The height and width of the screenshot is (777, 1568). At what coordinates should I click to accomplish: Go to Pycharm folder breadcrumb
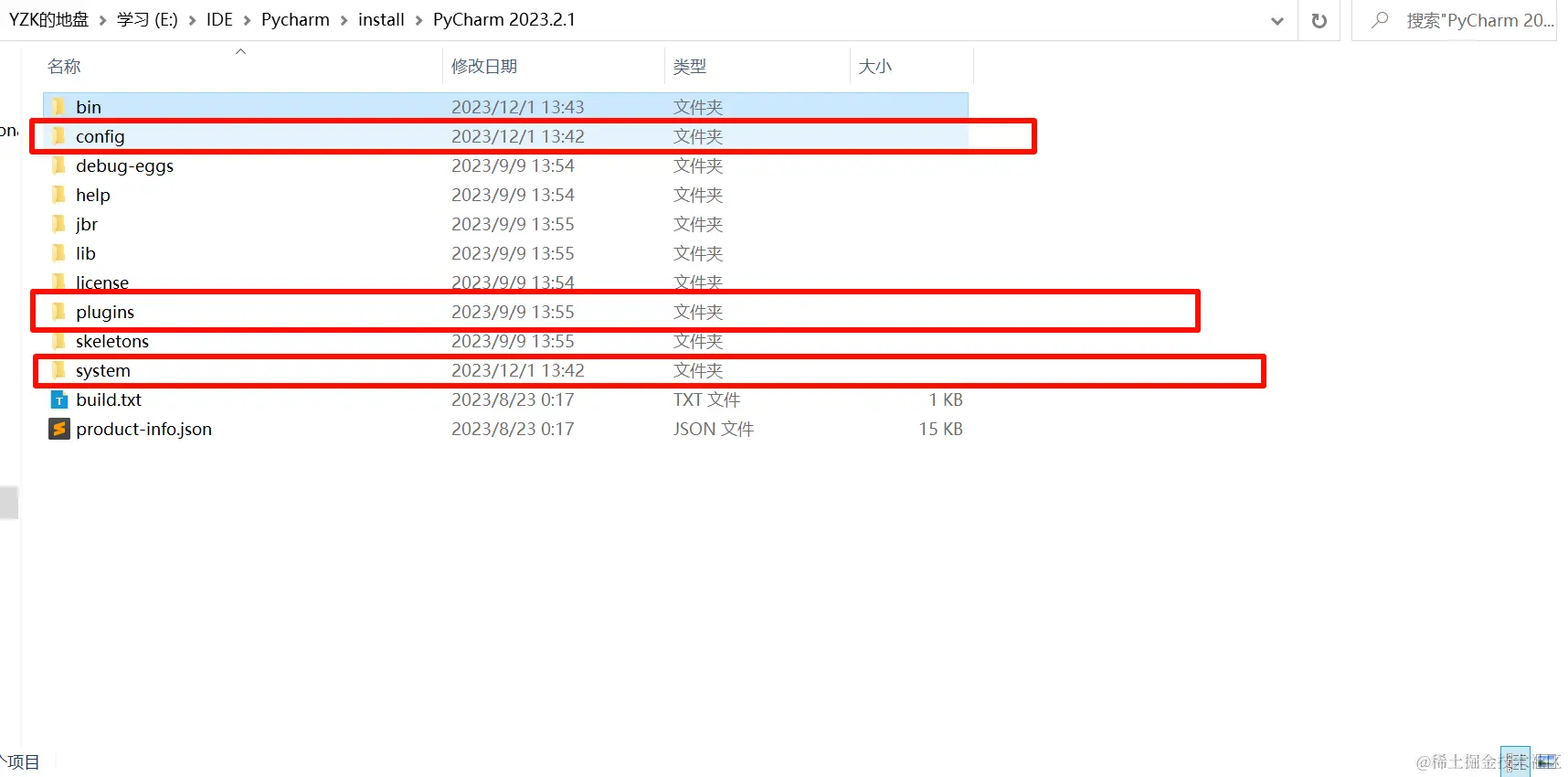[295, 20]
